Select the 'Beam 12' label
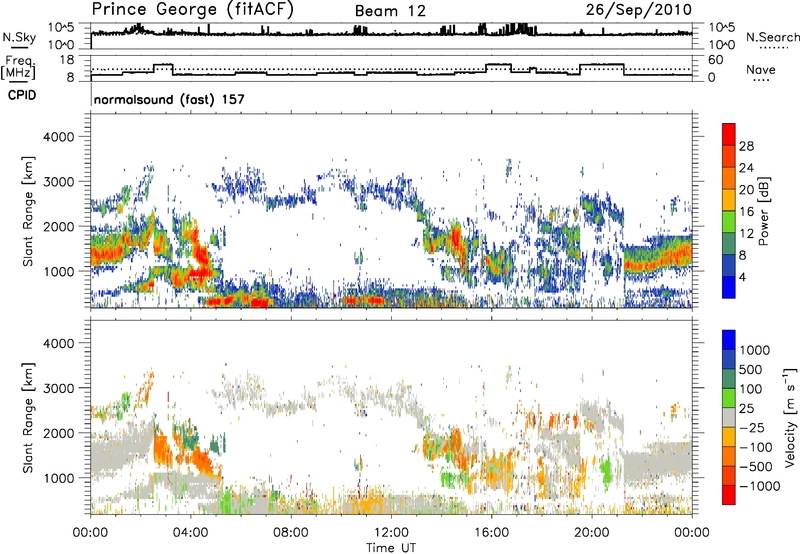This screenshot has width=800, height=554. point(390,11)
